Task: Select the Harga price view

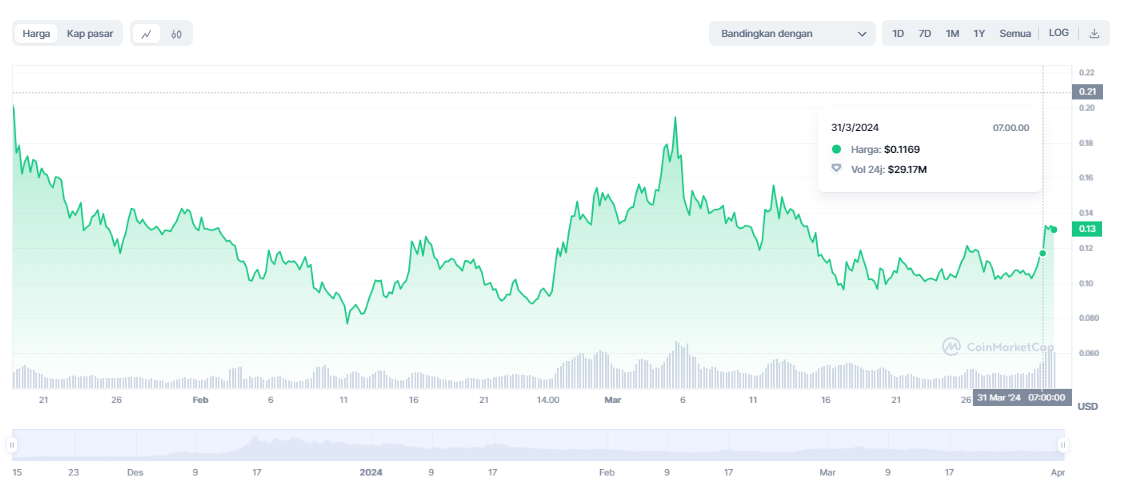Action: [x=37, y=34]
